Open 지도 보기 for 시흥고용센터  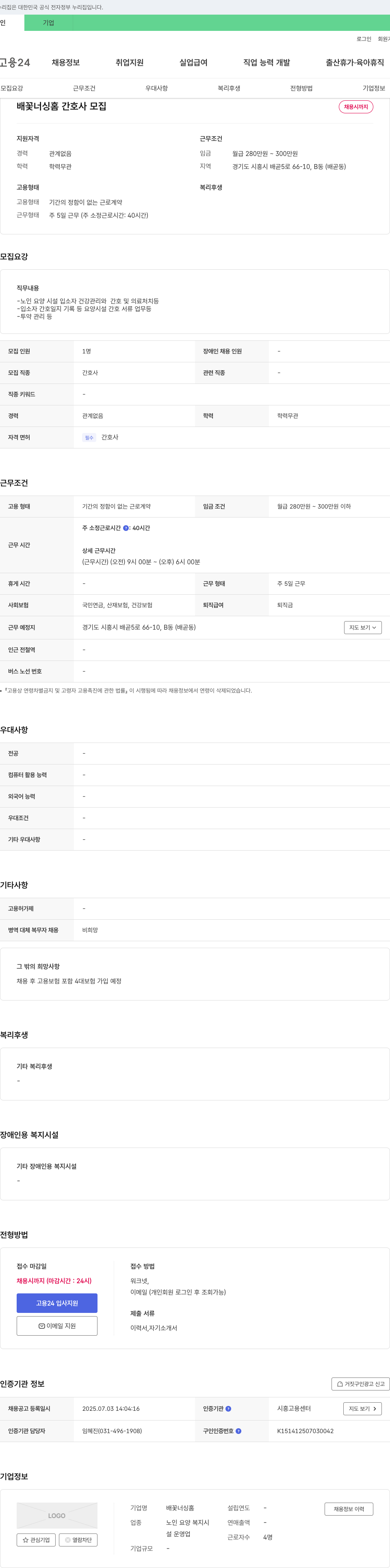[363, 1408]
